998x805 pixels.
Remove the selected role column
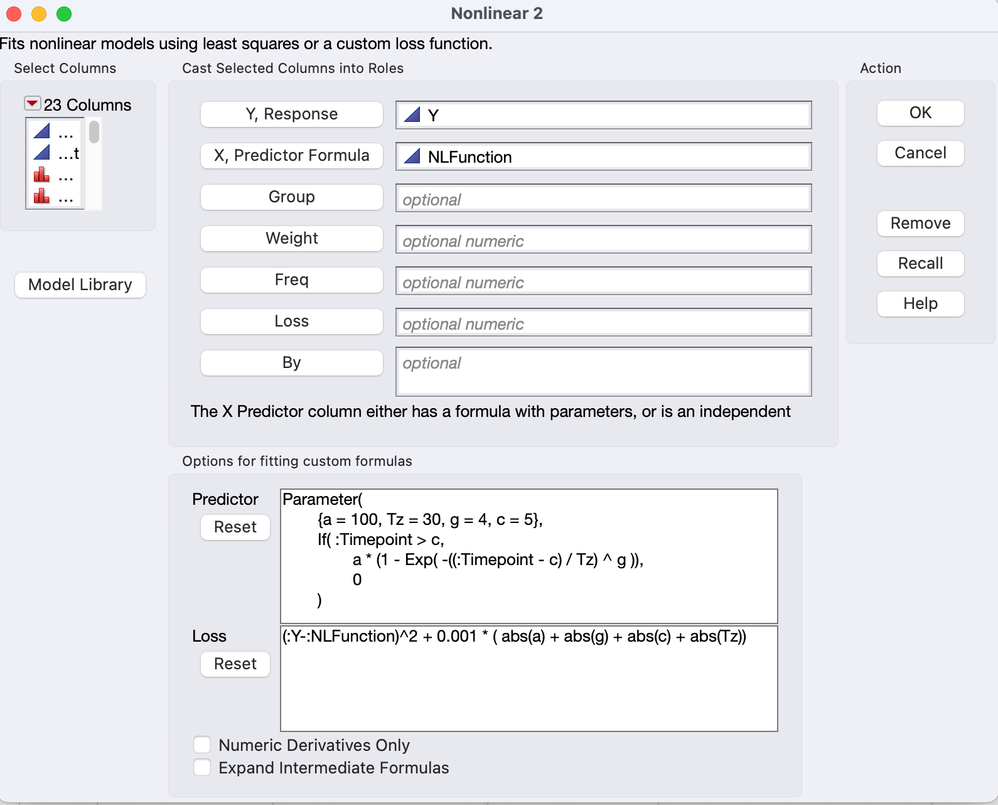click(920, 223)
